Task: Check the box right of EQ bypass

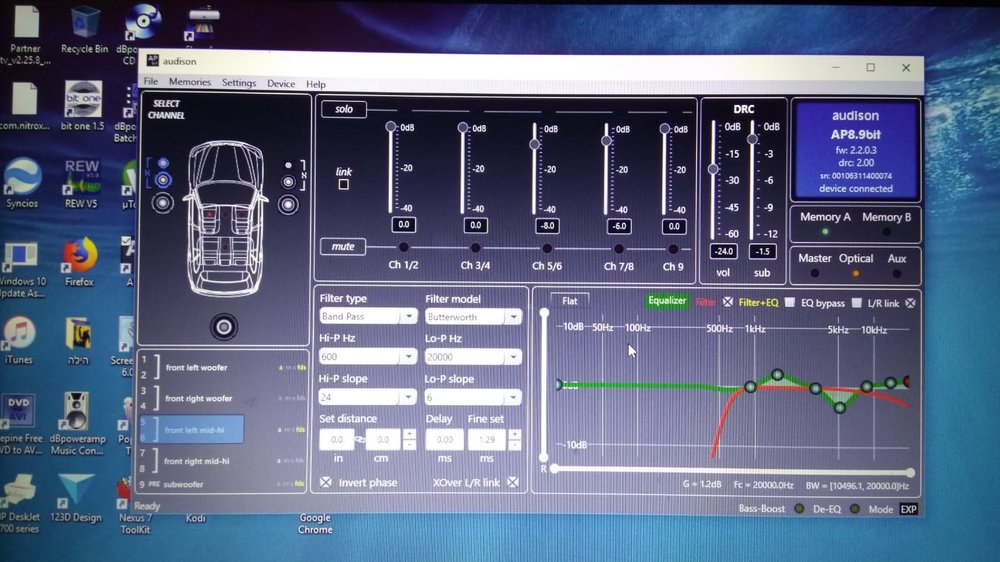Action: (x=857, y=303)
